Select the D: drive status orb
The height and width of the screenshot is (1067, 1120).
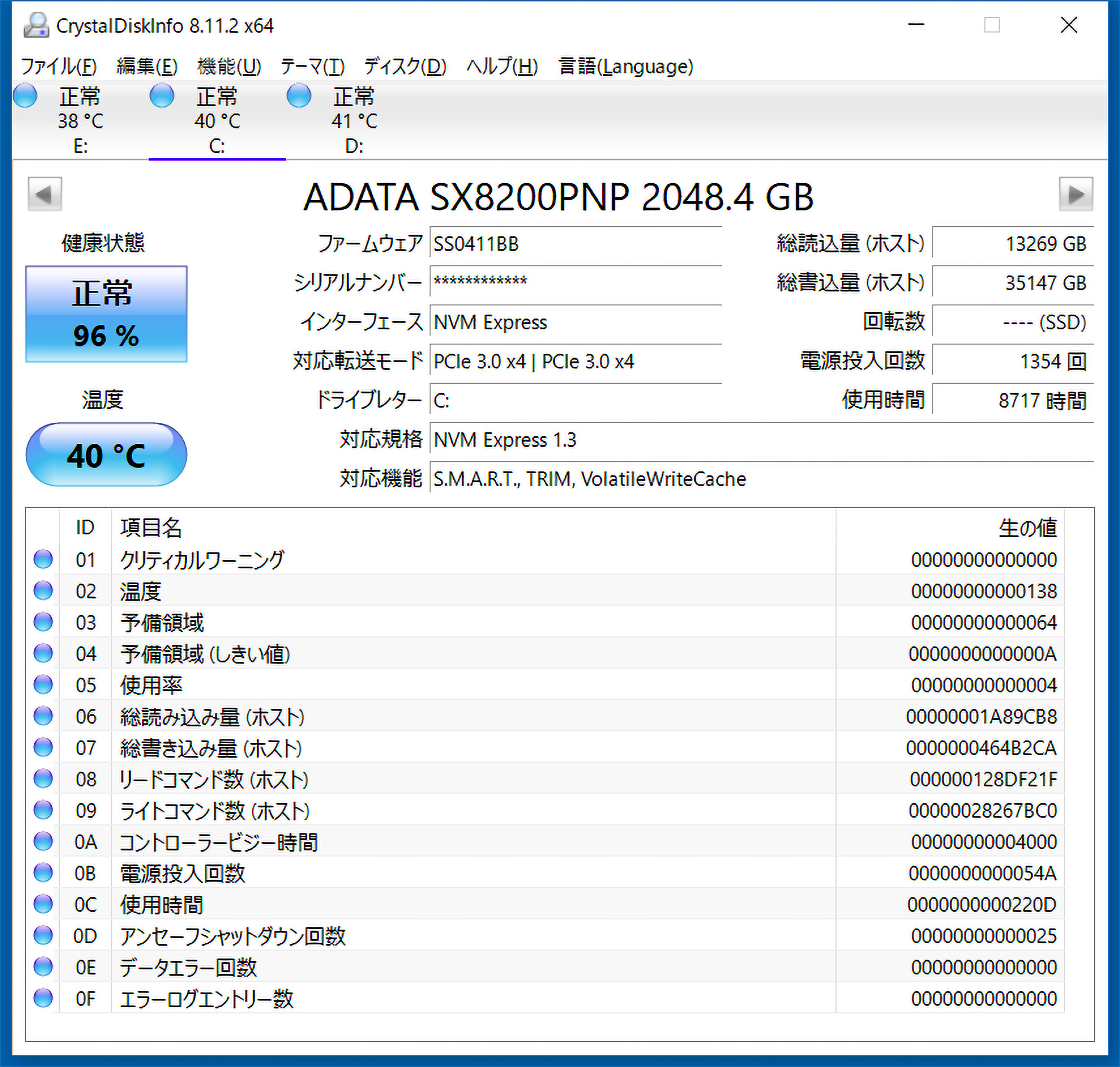(x=299, y=96)
